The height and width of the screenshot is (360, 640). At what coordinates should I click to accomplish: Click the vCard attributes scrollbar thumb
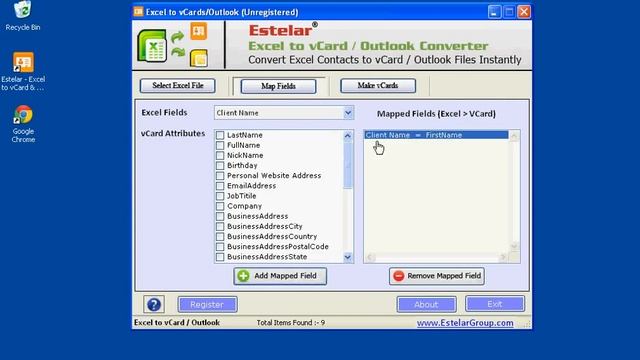(x=348, y=165)
